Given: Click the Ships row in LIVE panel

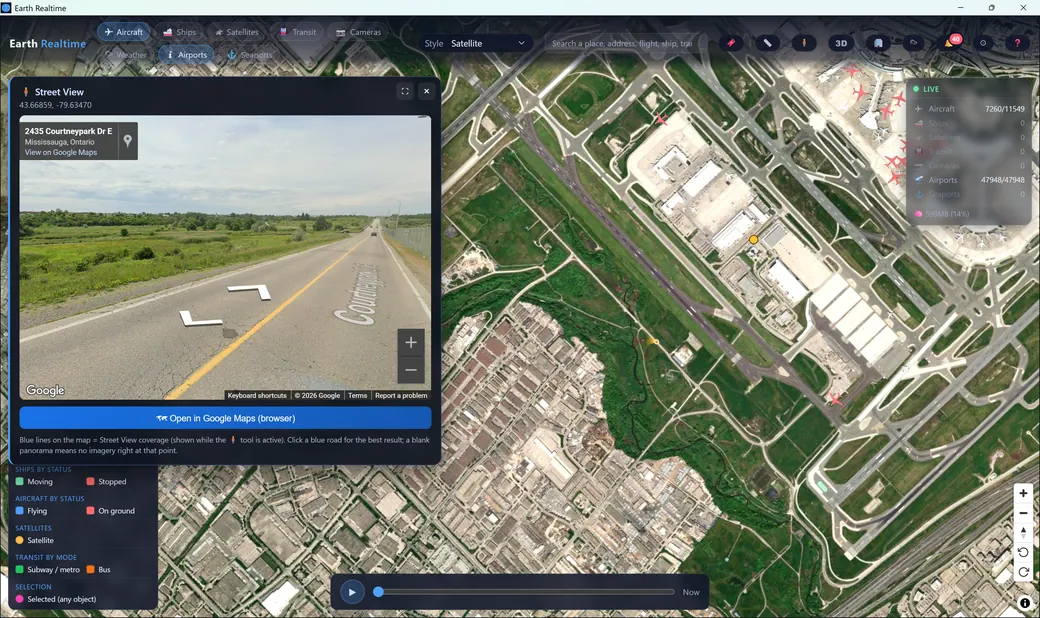Looking at the screenshot, I should (x=969, y=123).
